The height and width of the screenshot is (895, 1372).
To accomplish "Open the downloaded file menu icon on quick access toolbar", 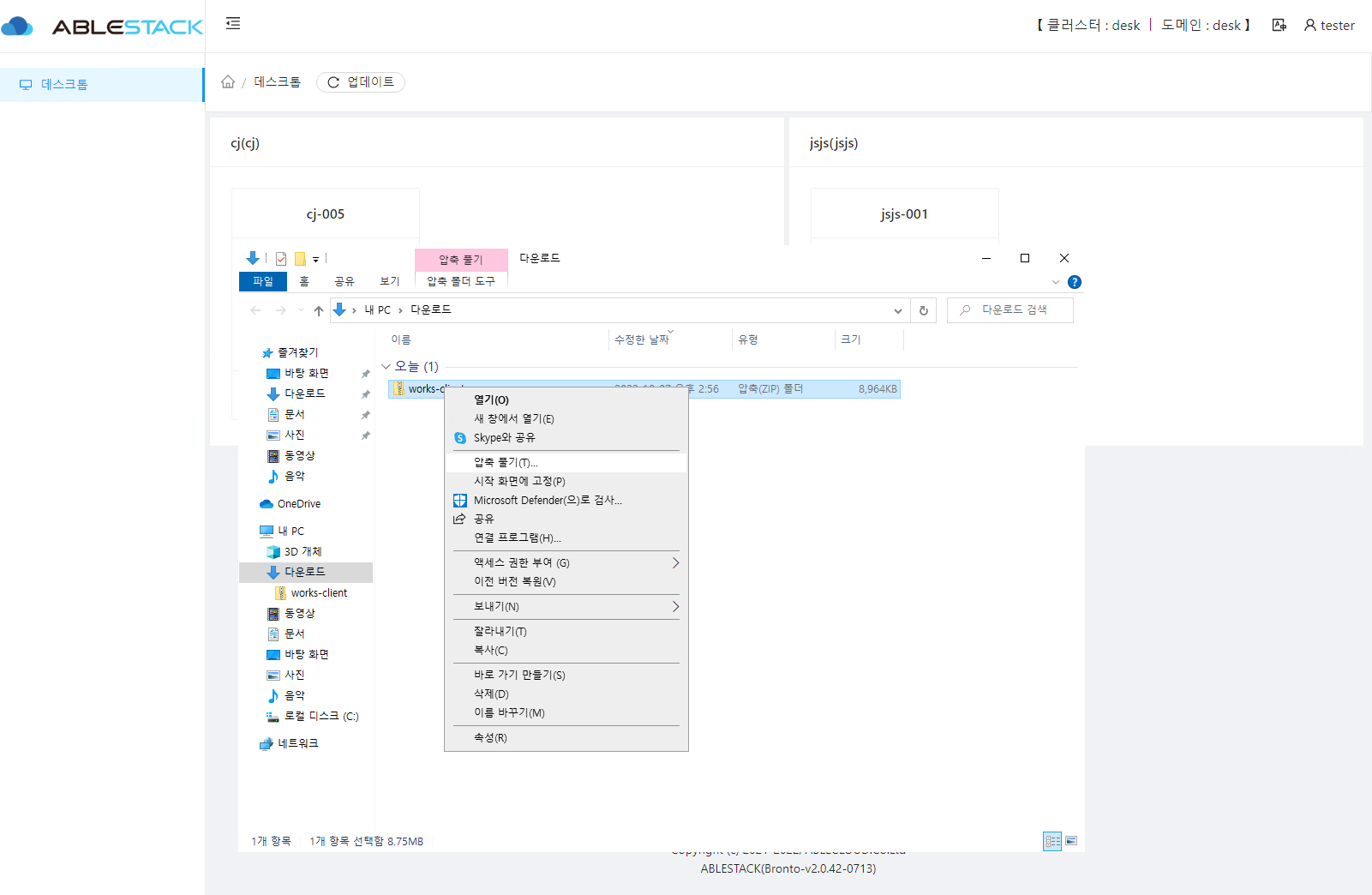I will (252, 258).
